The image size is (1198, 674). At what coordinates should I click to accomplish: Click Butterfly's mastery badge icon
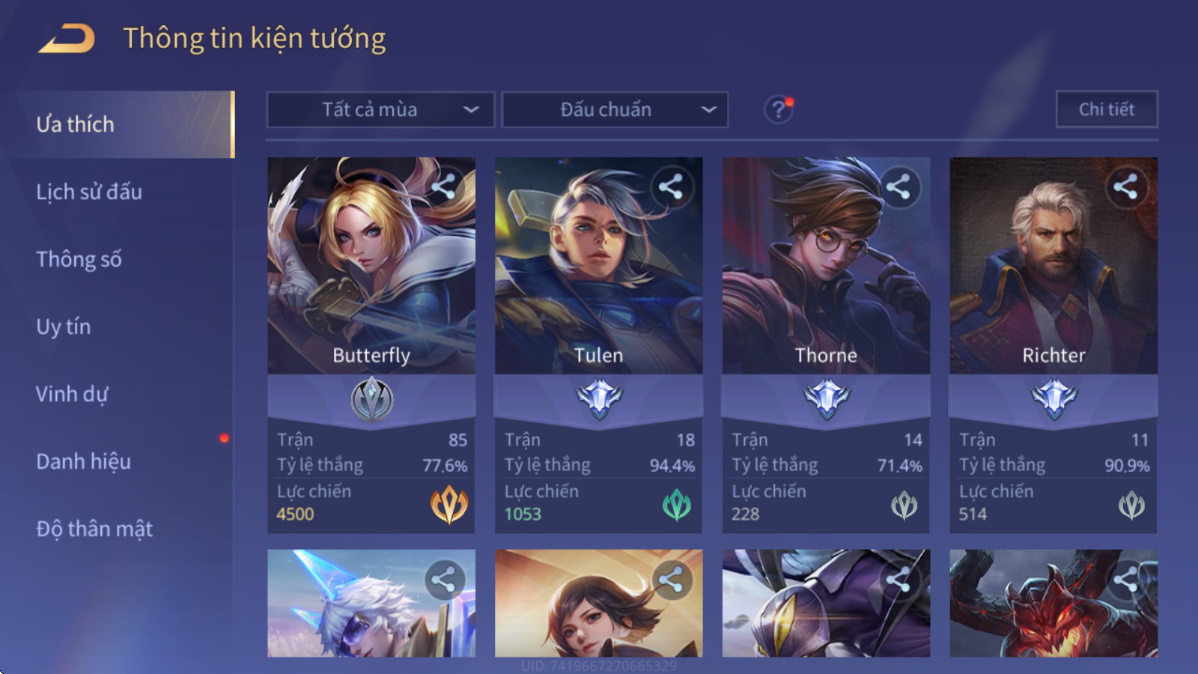point(371,398)
